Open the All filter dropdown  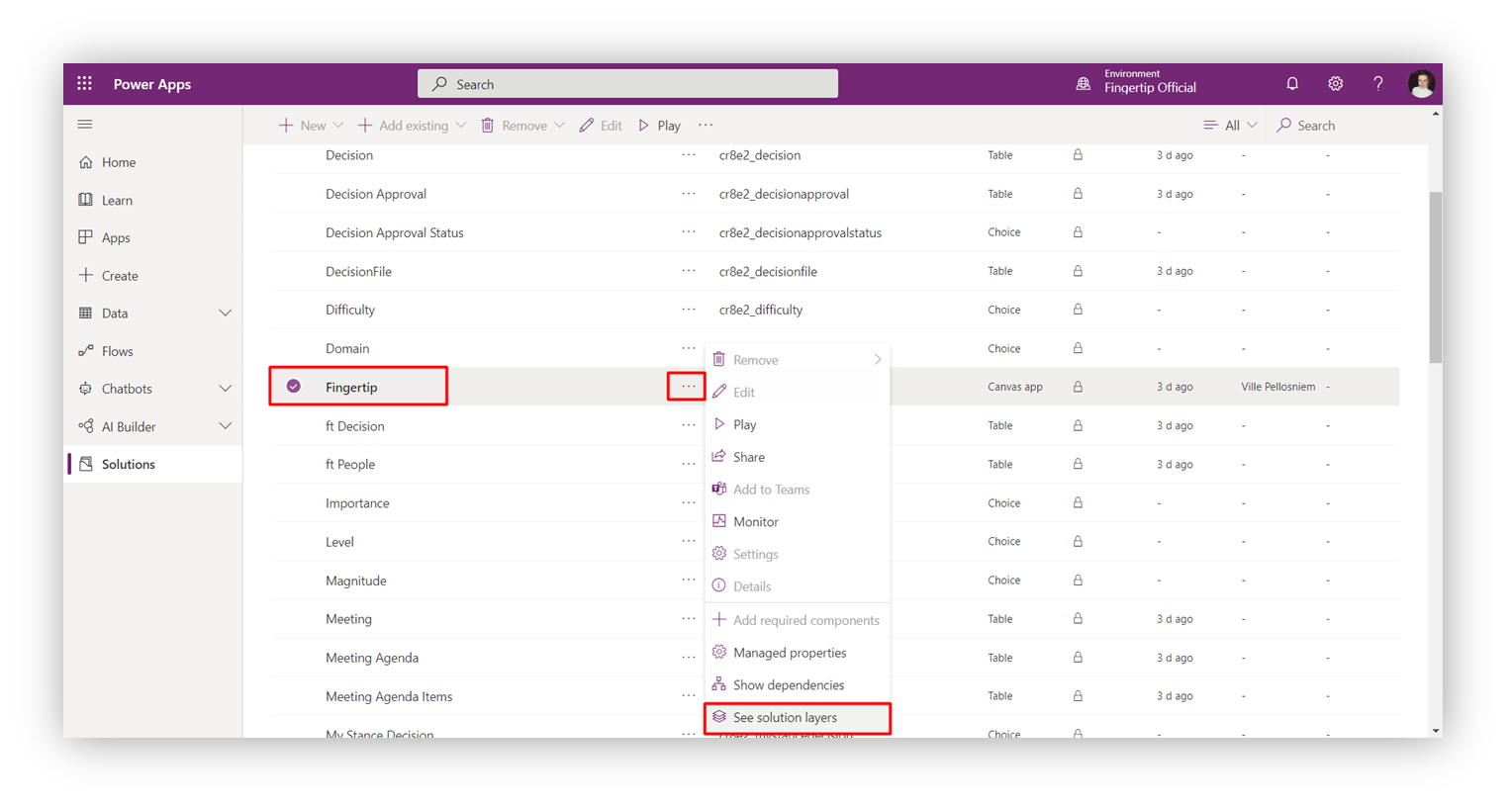click(1230, 126)
